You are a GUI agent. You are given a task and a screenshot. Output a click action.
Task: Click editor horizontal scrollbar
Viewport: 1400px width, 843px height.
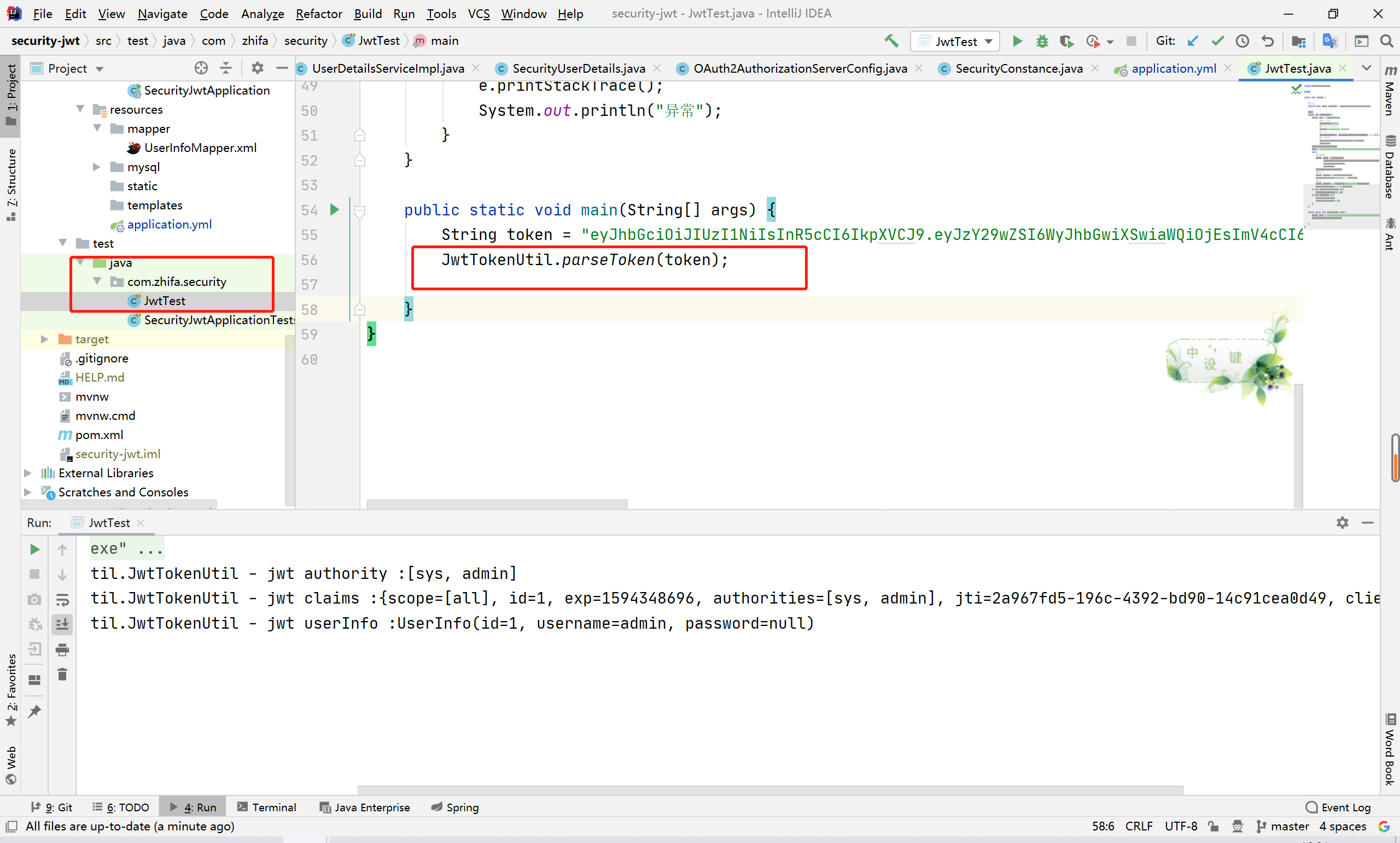497,504
